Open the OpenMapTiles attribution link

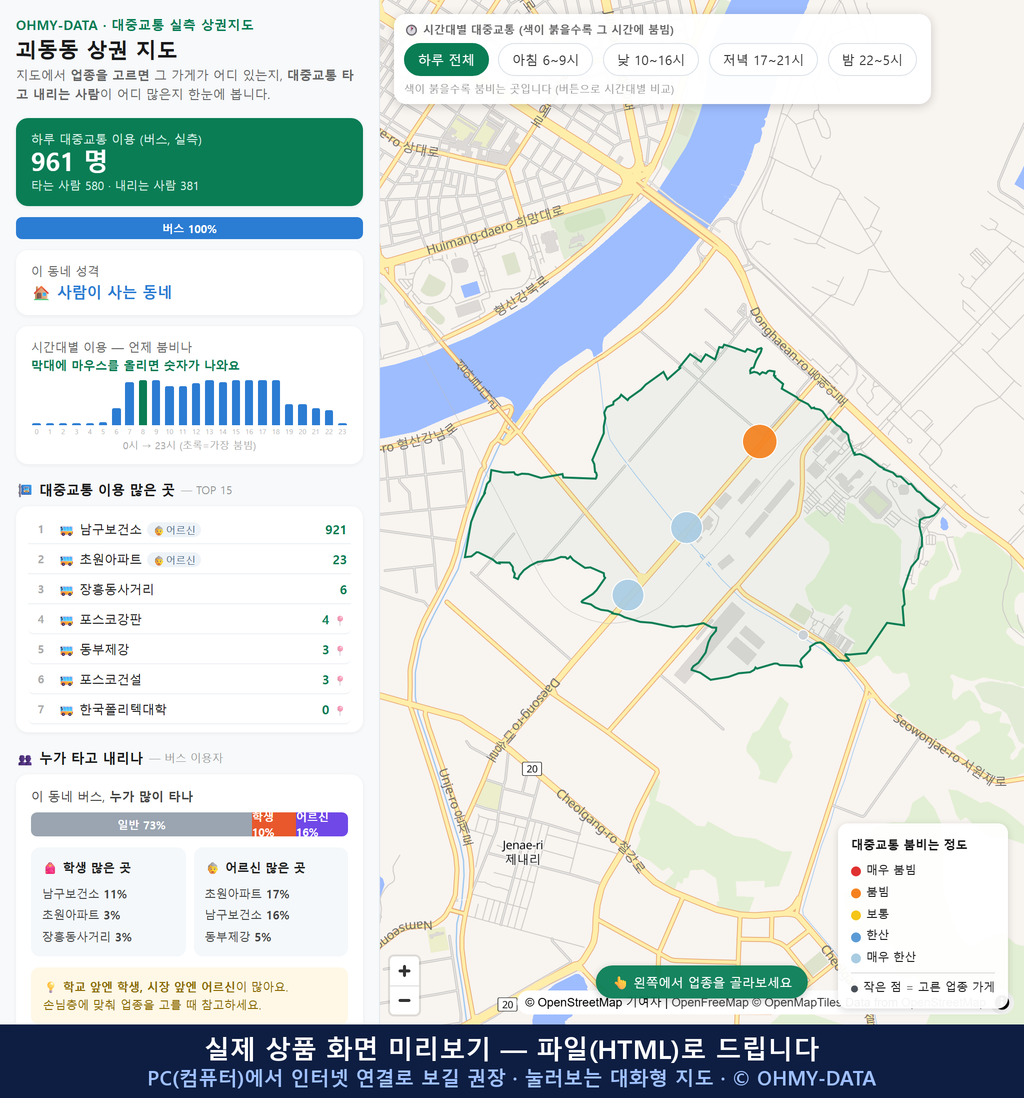pos(796,1003)
